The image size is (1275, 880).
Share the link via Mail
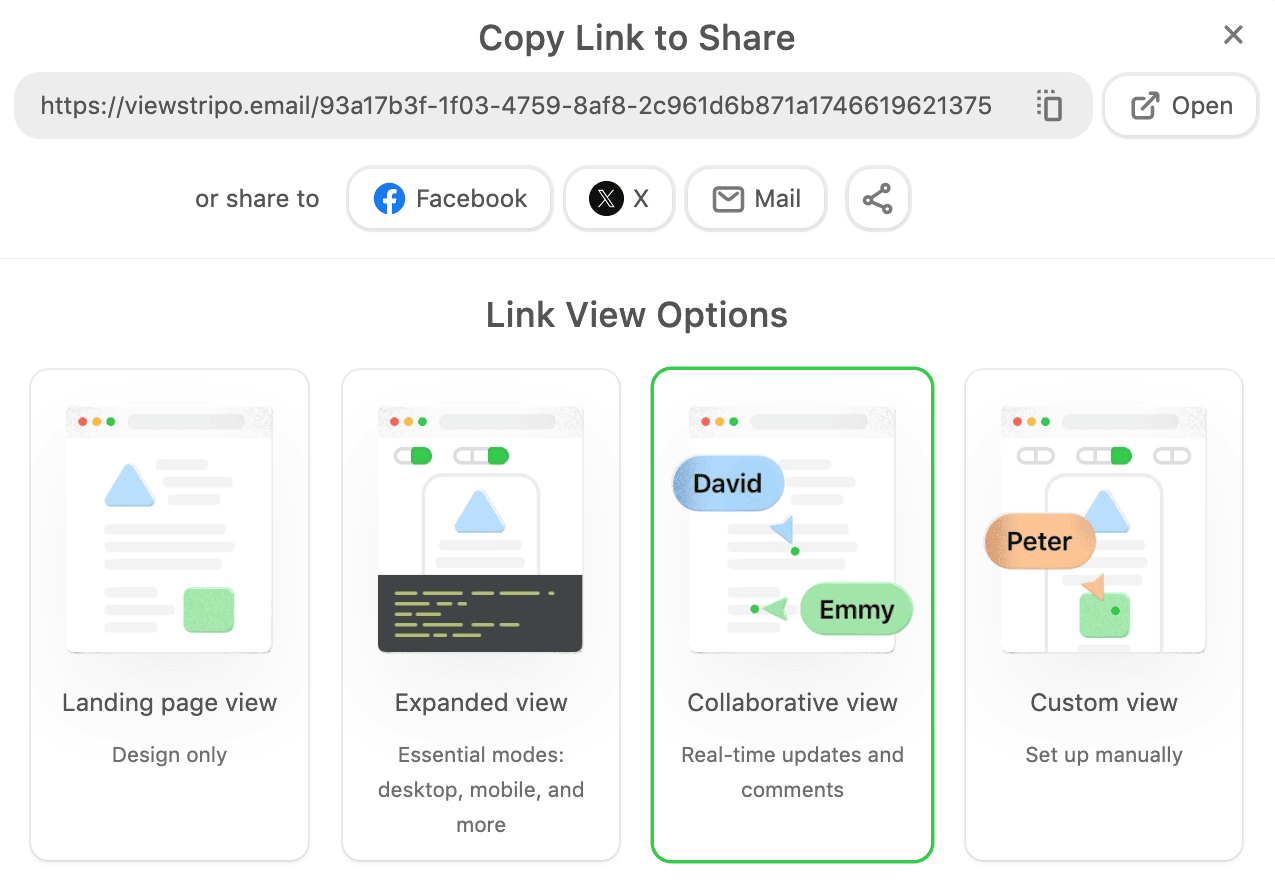coord(755,198)
